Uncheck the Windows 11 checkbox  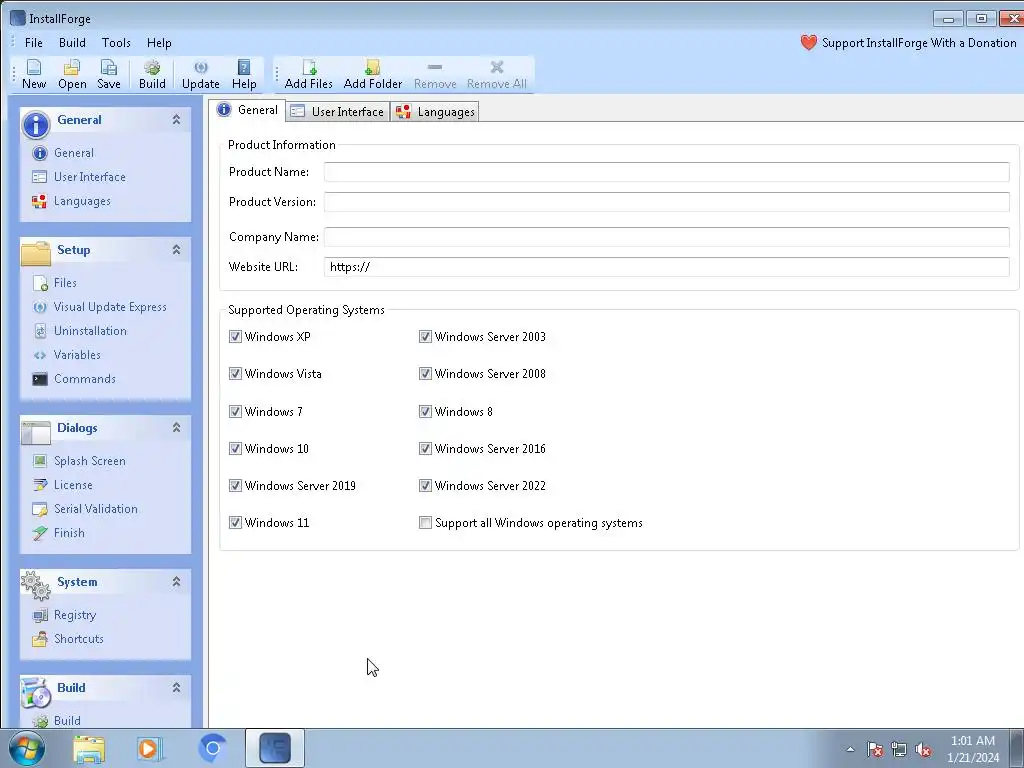point(235,522)
